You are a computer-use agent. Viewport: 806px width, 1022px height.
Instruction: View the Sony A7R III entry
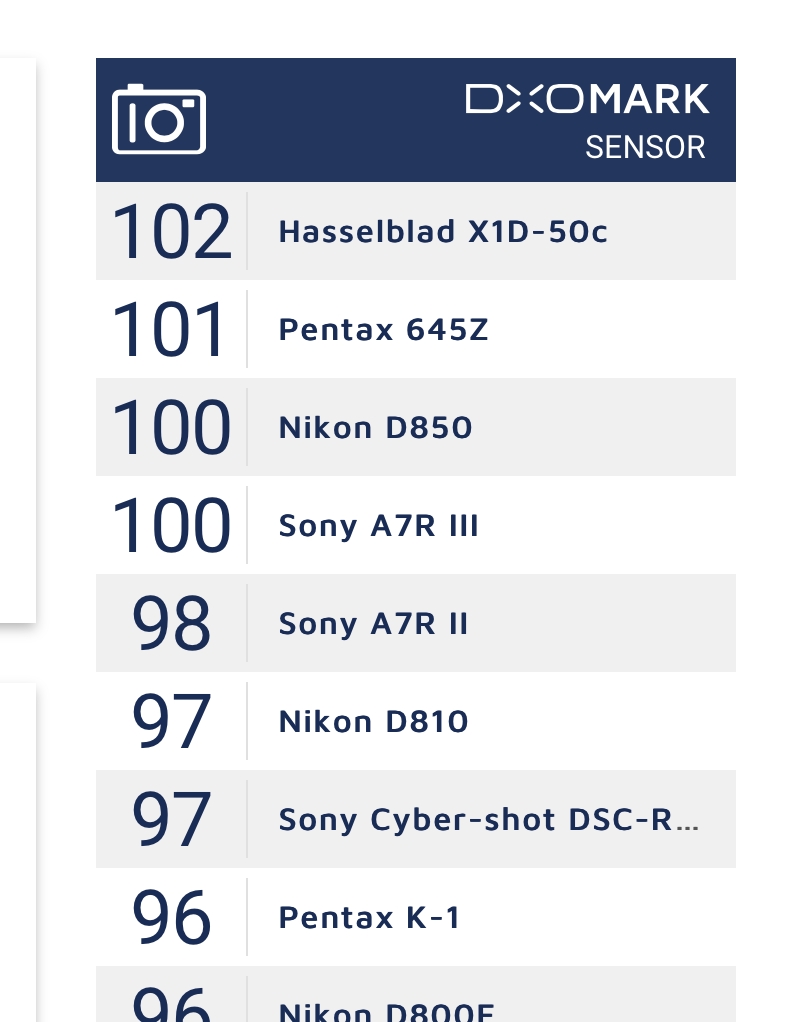click(379, 526)
